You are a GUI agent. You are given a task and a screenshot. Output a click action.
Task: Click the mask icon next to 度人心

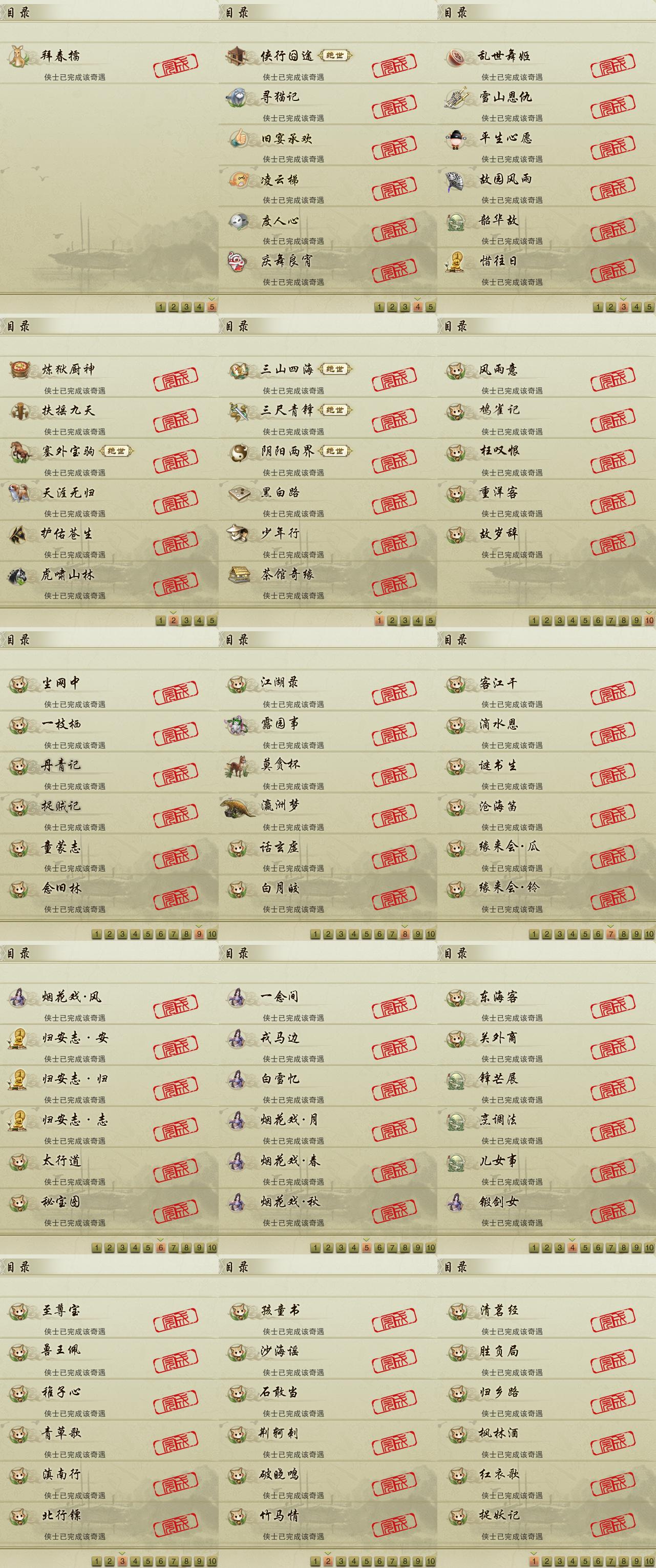(x=237, y=220)
